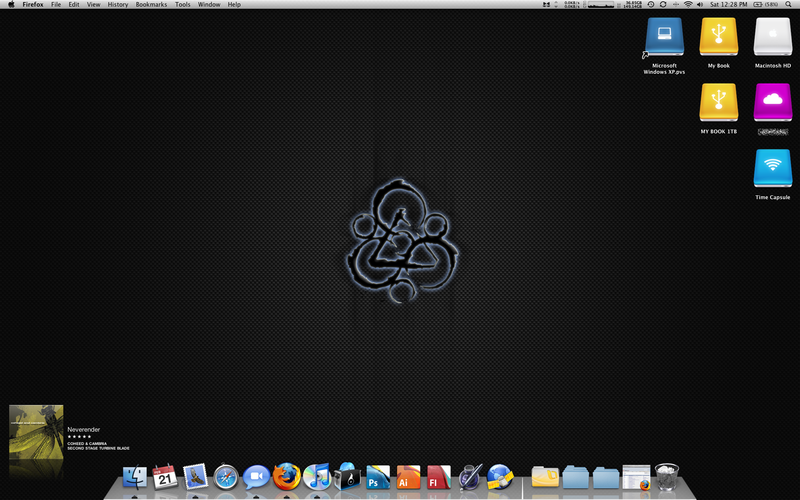The width and height of the screenshot is (800, 500).
Task: Launch Adobe Illustrator (Ai) from dock
Action: tap(408, 477)
